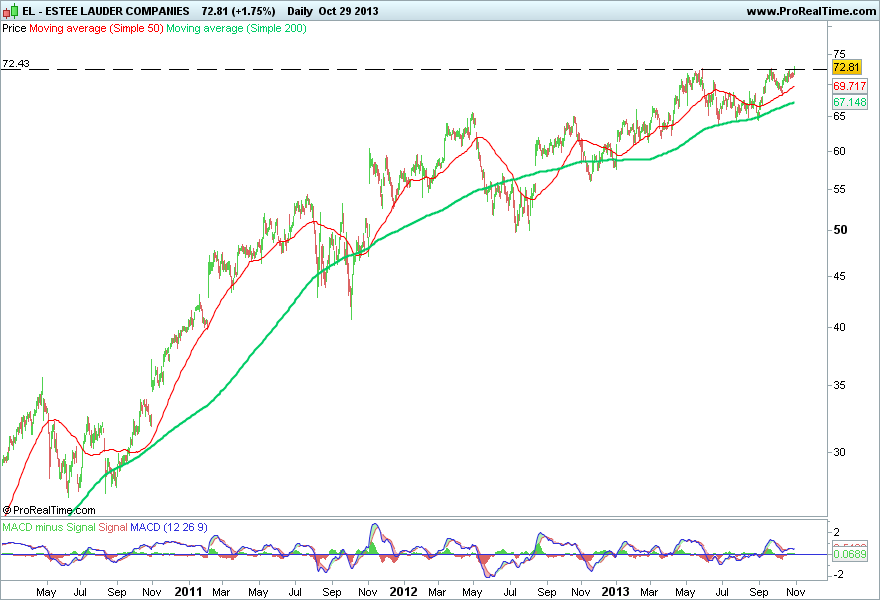This screenshot has width=880, height=600.
Task: Click the 30 price level on axis
Action: pyautogui.click(x=839, y=452)
